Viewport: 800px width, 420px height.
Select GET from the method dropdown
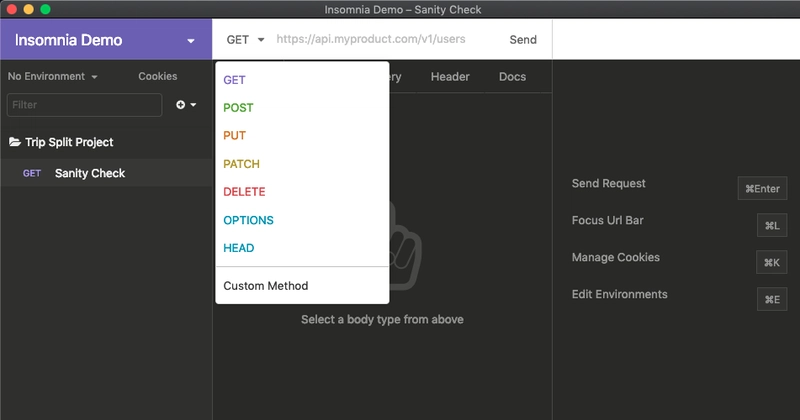pyautogui.click(x=302, y=80)
